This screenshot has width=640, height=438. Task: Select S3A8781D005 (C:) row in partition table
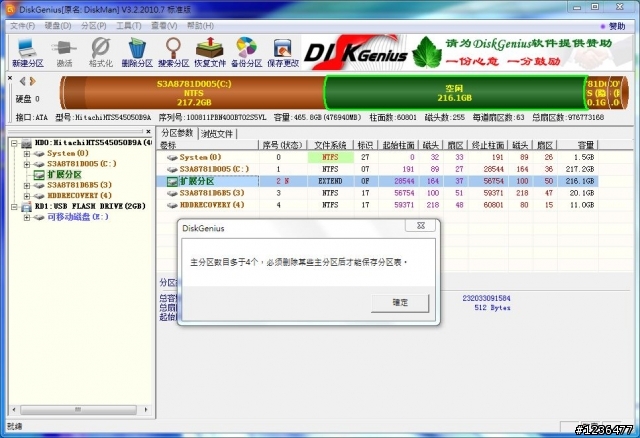click(377, 169)
